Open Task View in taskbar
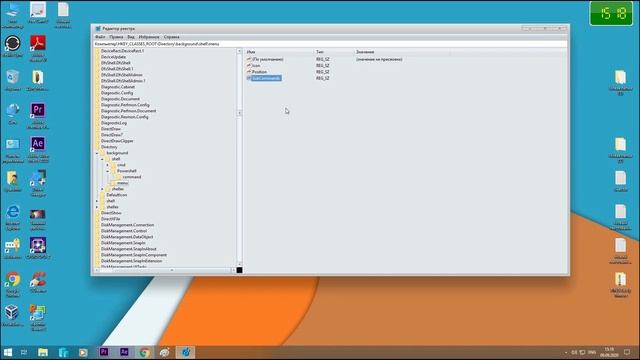 point(24,352)
